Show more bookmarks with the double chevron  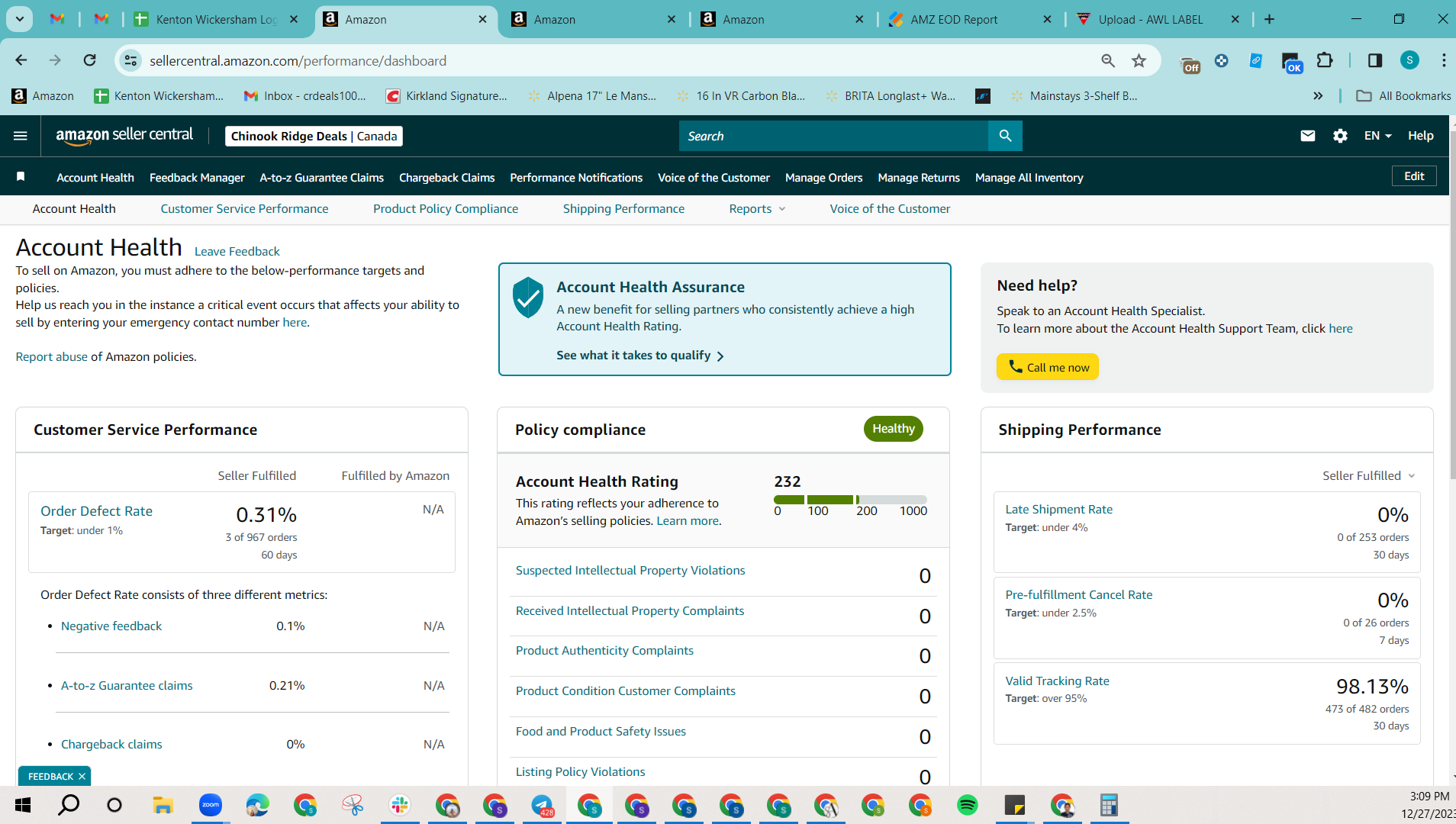point(1318,95)
